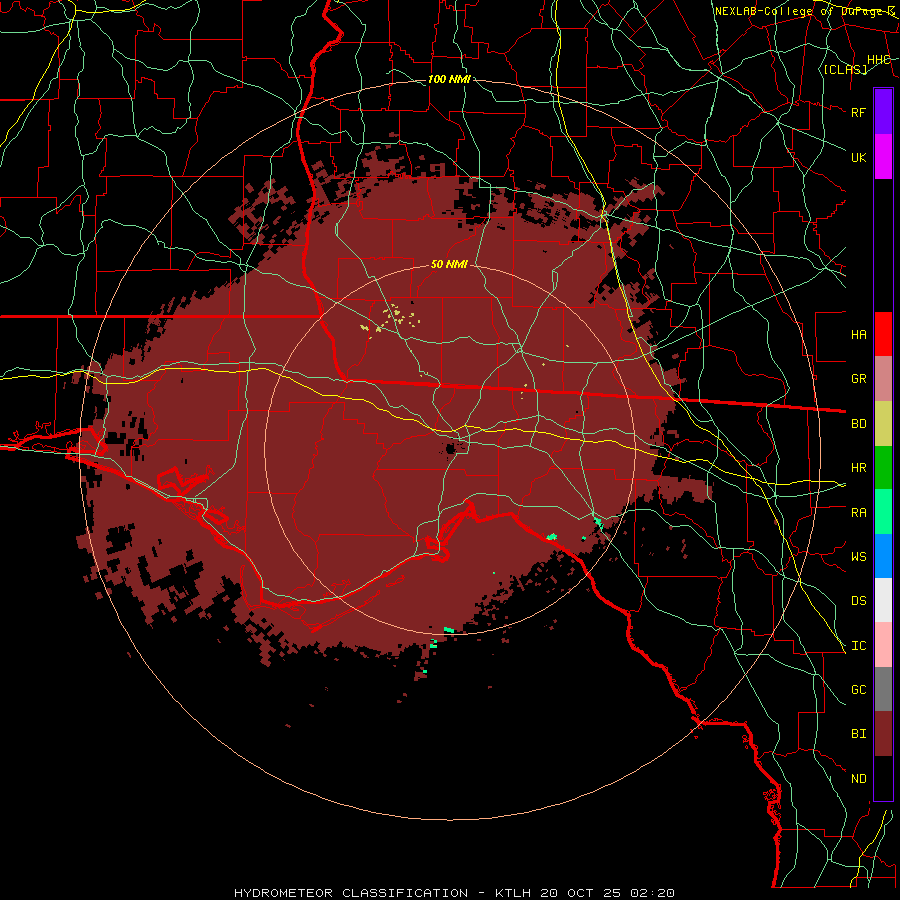Image resolution: width=900 pixels, height=900 pixels.
Task: Click the bright green RA legend swatch
Action: click(883, 512)
